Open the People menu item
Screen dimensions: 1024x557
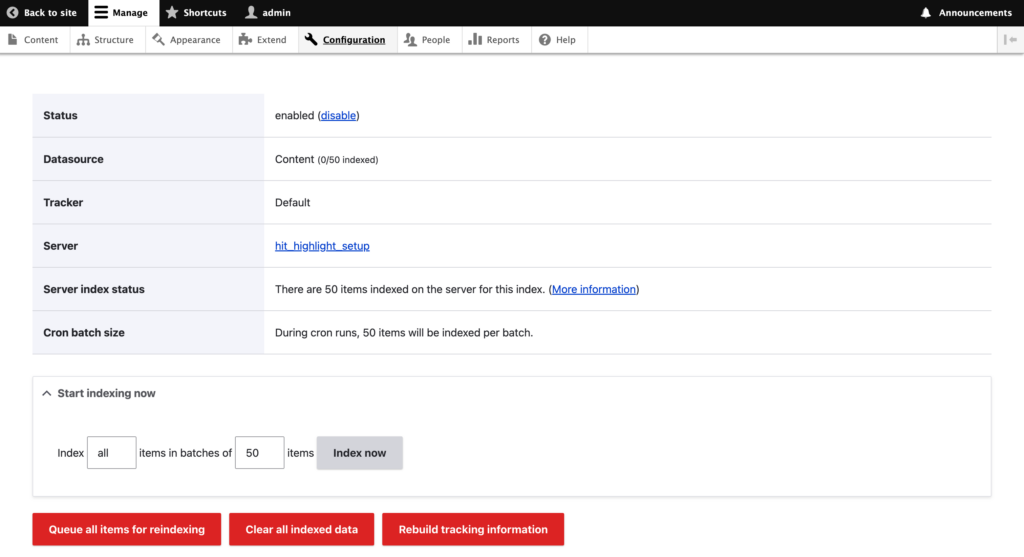pos(435,40)
